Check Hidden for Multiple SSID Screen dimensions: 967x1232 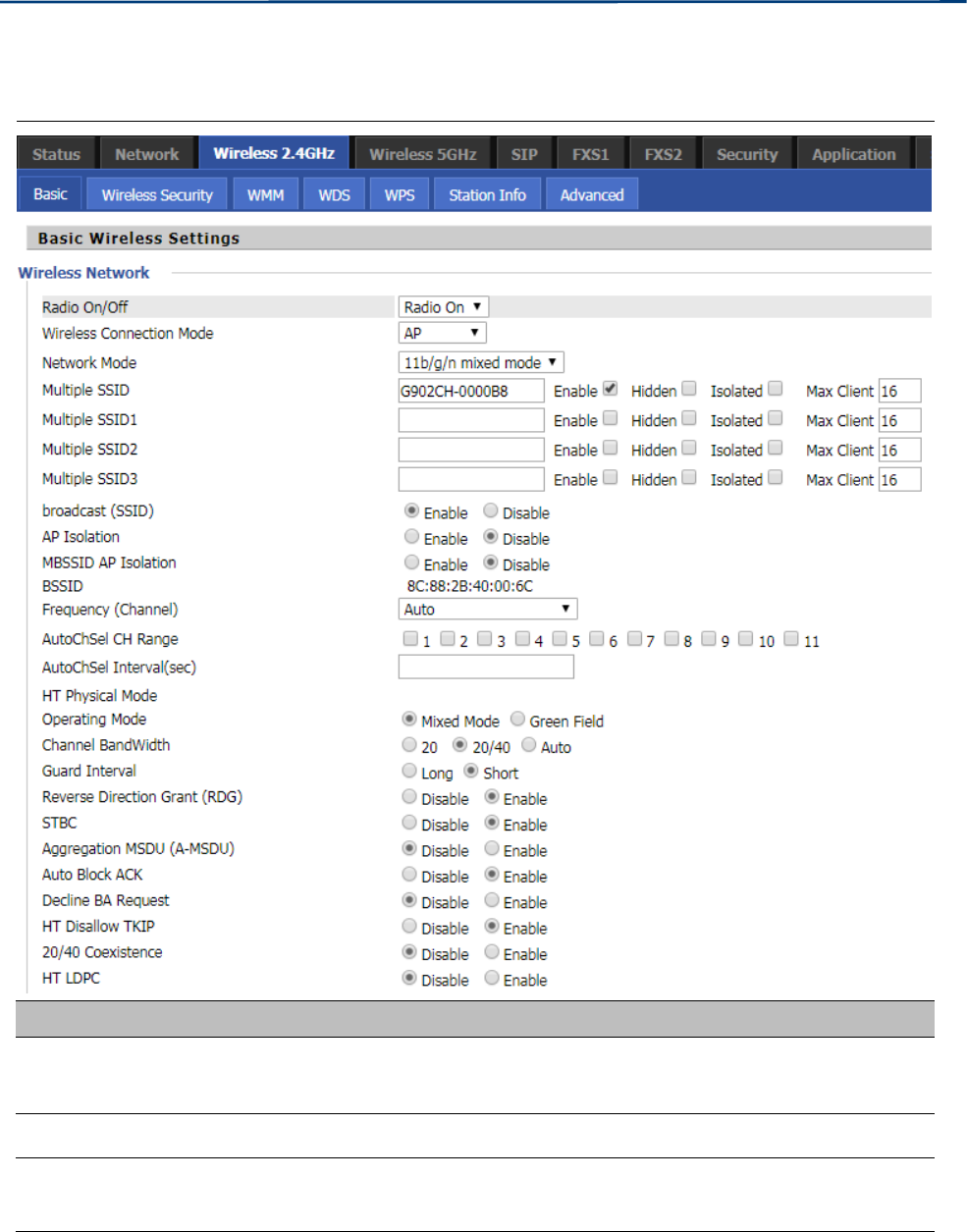[x=689, y=389]
